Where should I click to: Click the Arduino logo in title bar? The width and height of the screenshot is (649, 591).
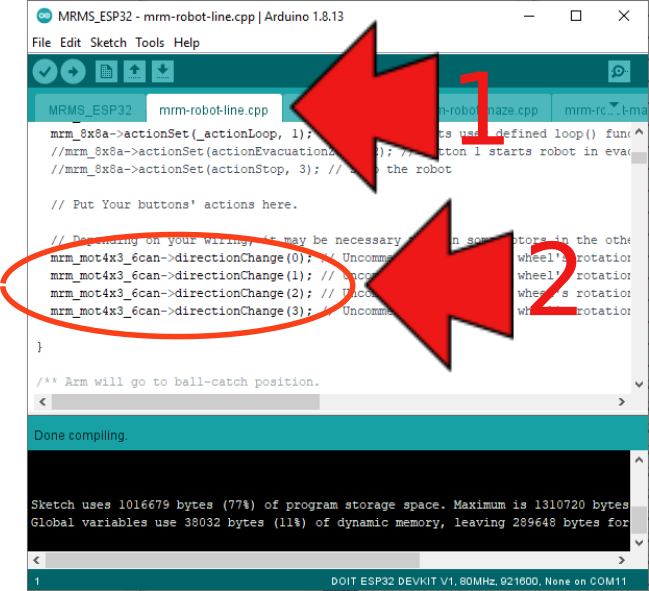coord(44,16)
